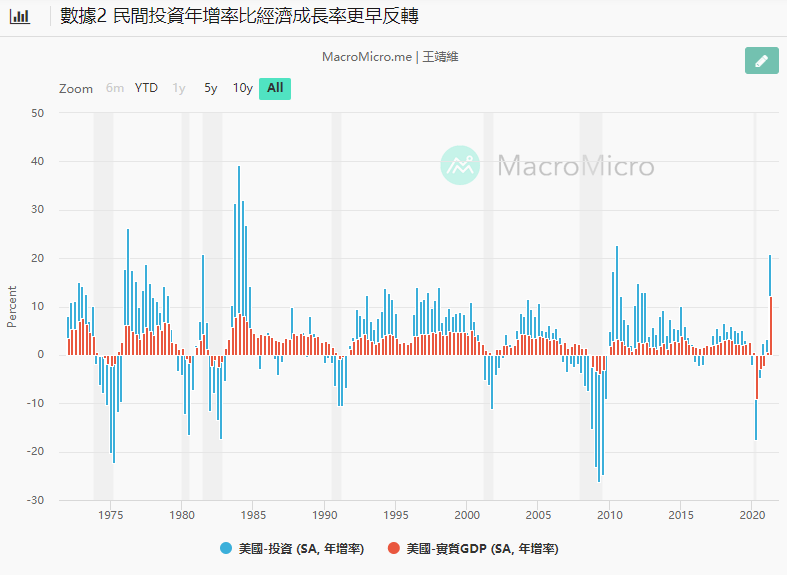The width and height of the screenshot is (787, 575).
Task: Toggle 美國-投資 series in legend
Action: click(300, 549)
